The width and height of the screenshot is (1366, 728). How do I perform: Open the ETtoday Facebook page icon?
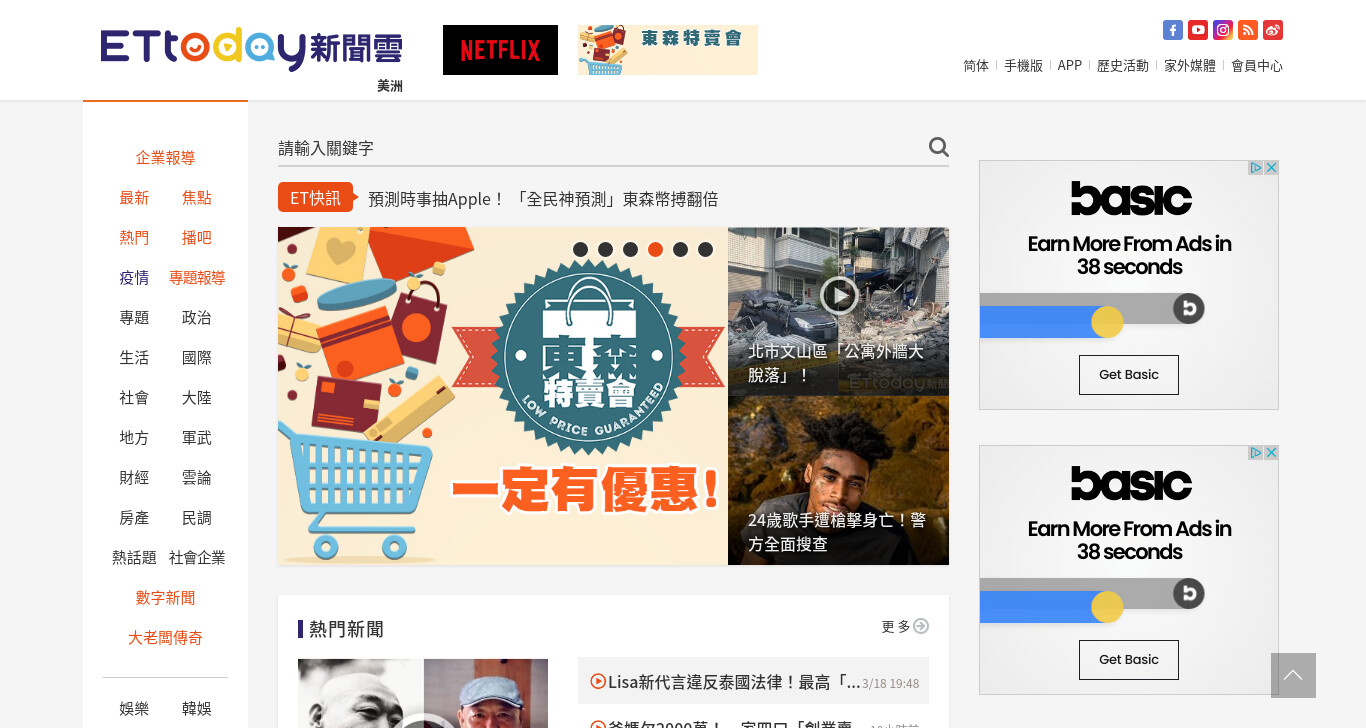1173,30
